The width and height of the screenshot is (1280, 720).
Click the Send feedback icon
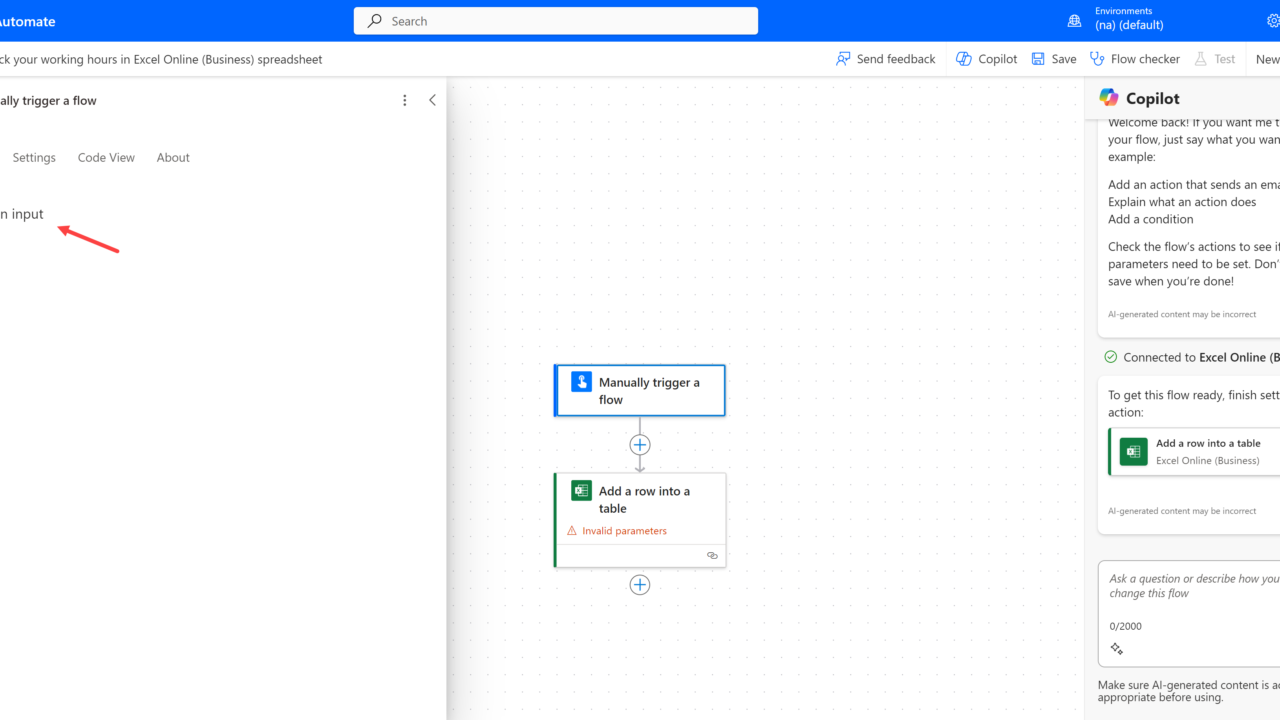point(844,59)
